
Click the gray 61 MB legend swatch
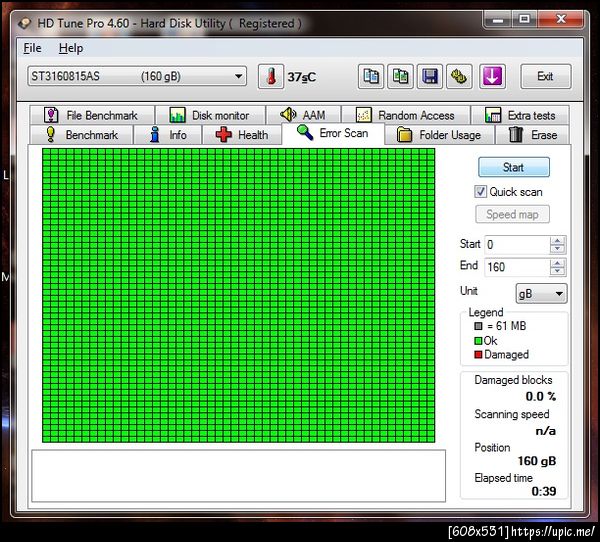tap(478, 326)
